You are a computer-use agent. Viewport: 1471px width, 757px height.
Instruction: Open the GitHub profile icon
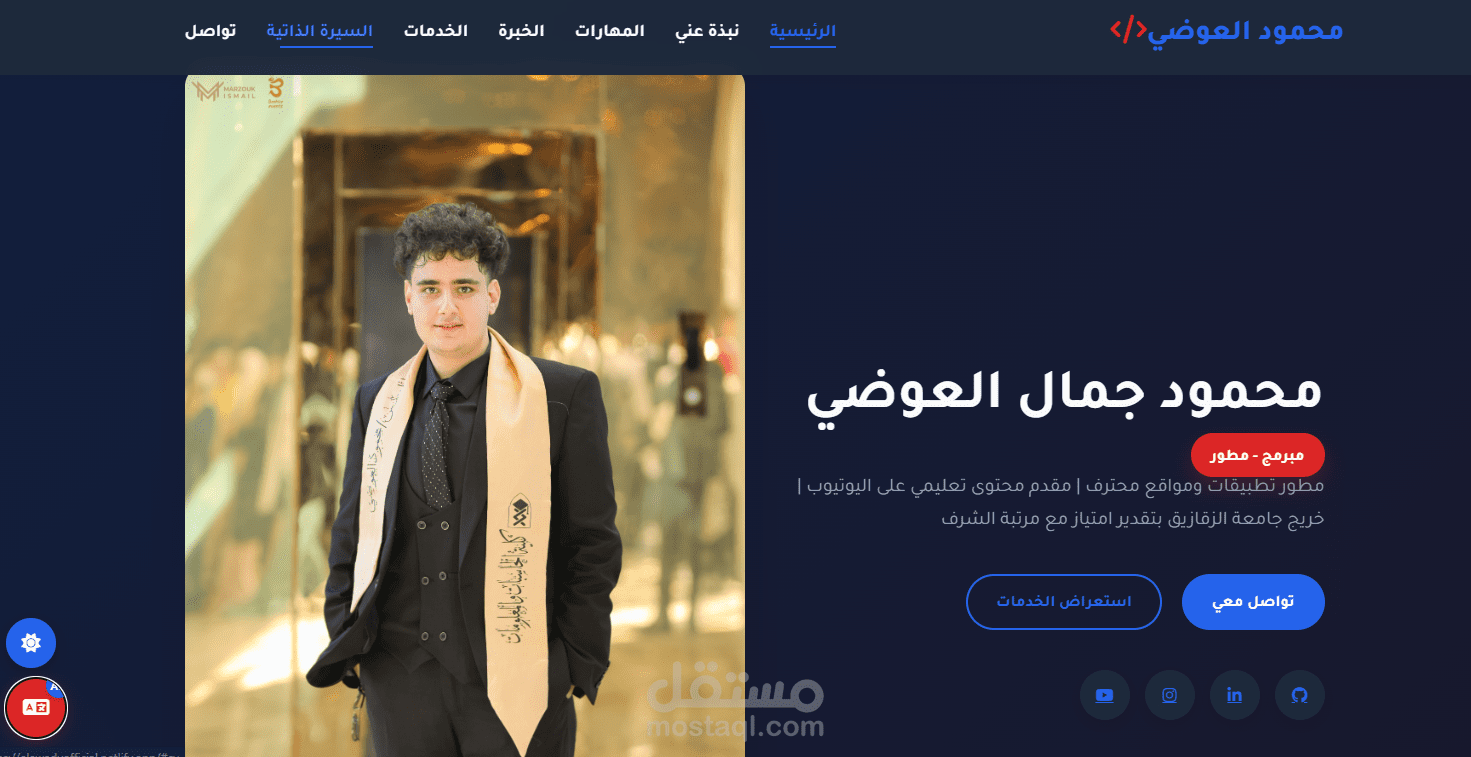[1299, 695]
